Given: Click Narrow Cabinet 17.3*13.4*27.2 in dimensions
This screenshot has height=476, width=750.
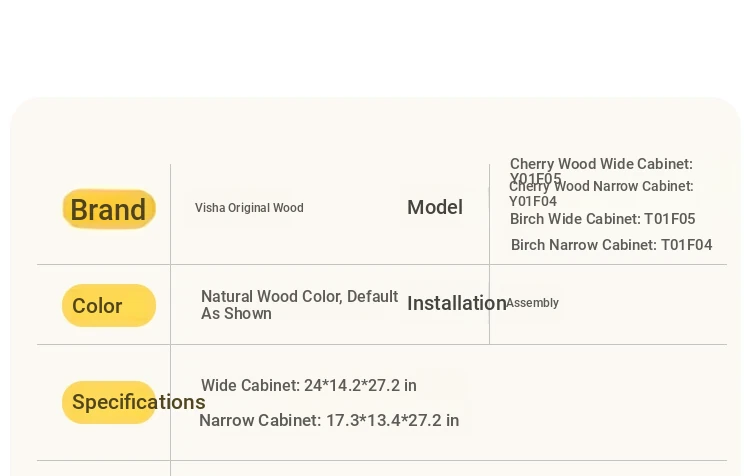Looking at the screenshot, I should pyautogui.click(x=329, y=420).
